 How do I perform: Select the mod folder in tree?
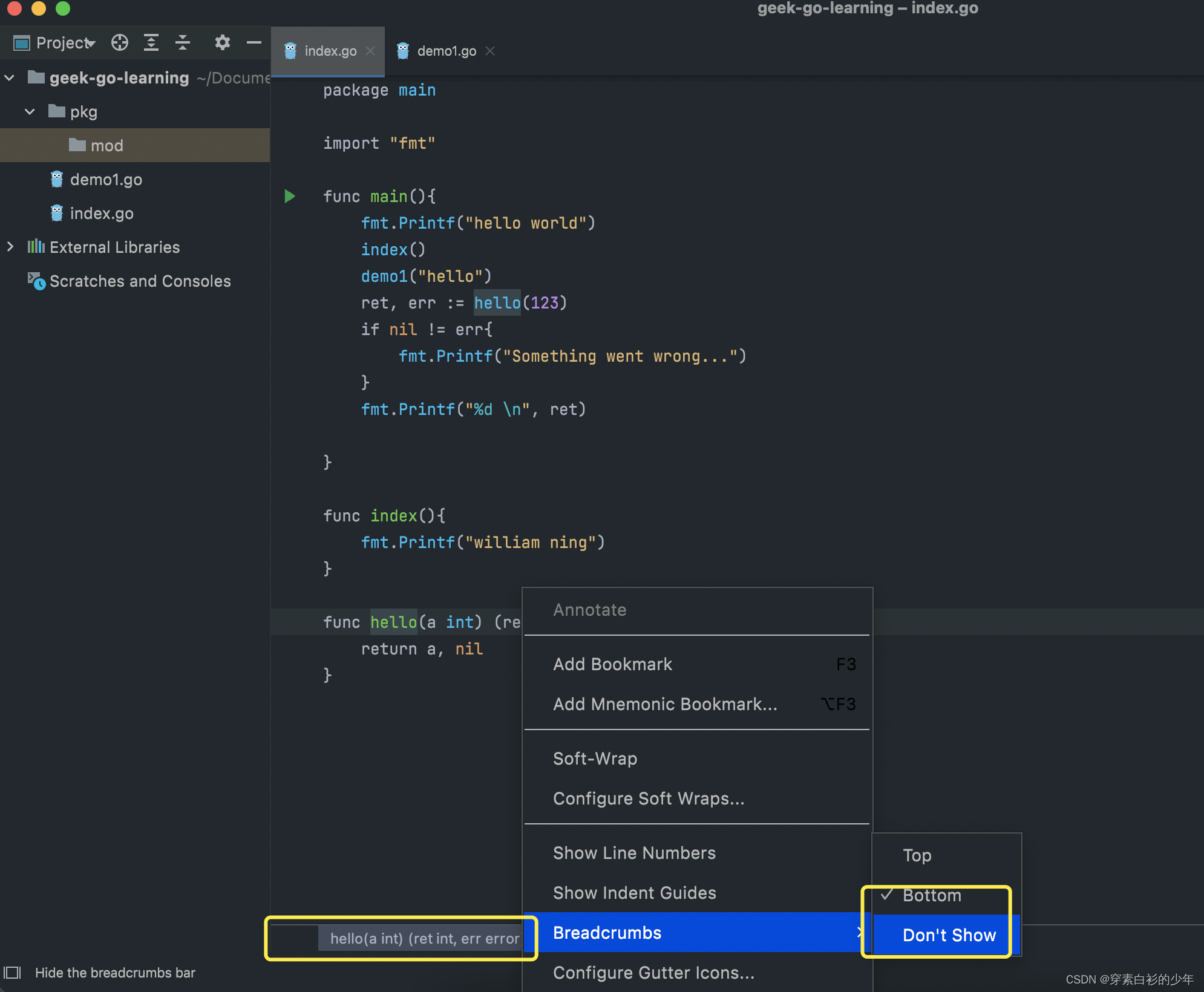[106, 146]
